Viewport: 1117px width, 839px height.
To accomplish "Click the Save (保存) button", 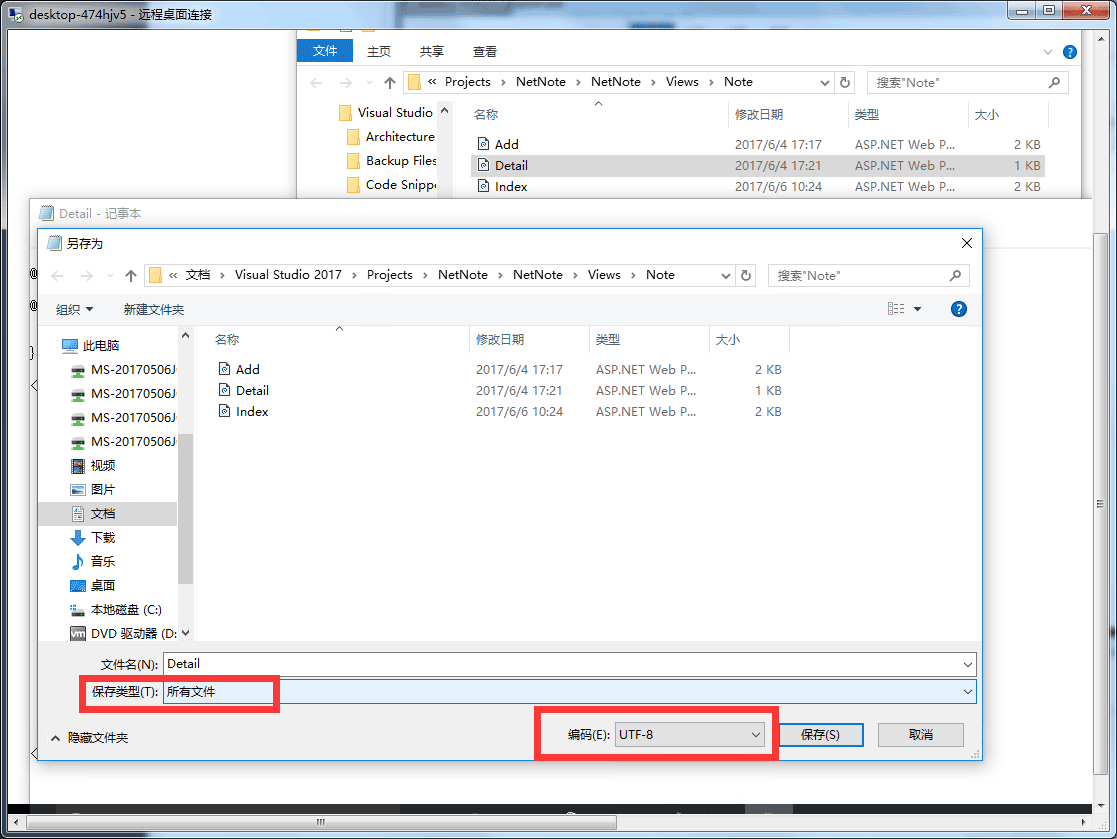I will click(820, 735).
